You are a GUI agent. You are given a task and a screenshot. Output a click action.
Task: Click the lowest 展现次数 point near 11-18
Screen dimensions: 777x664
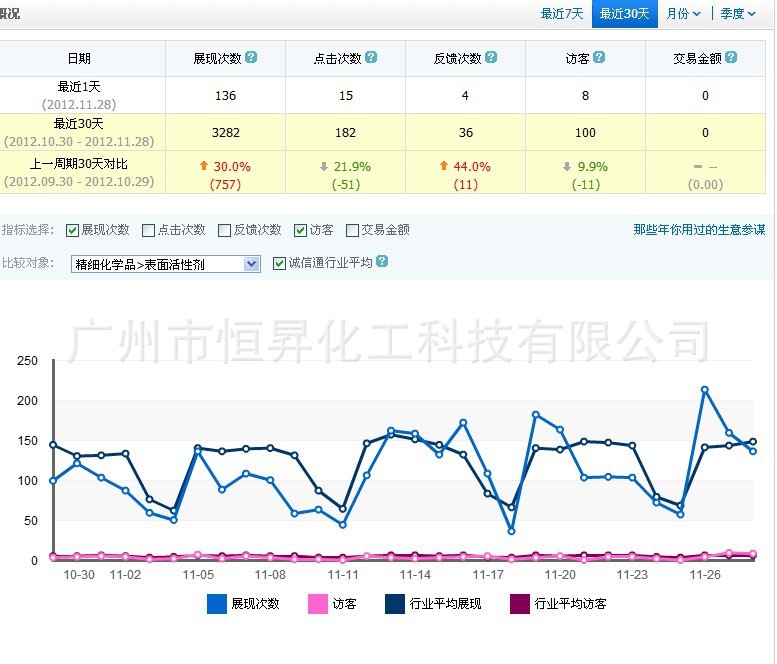(x=511, y=531)
